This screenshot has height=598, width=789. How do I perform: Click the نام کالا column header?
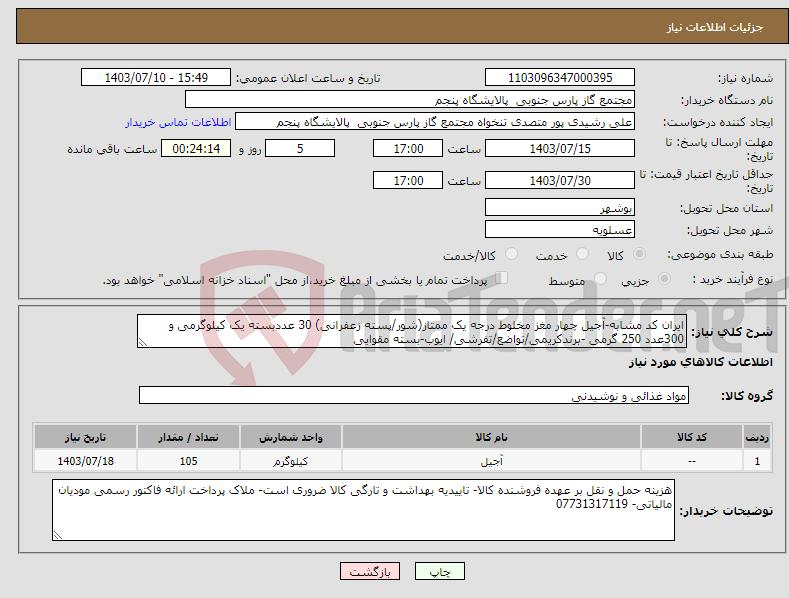point(491,437)
